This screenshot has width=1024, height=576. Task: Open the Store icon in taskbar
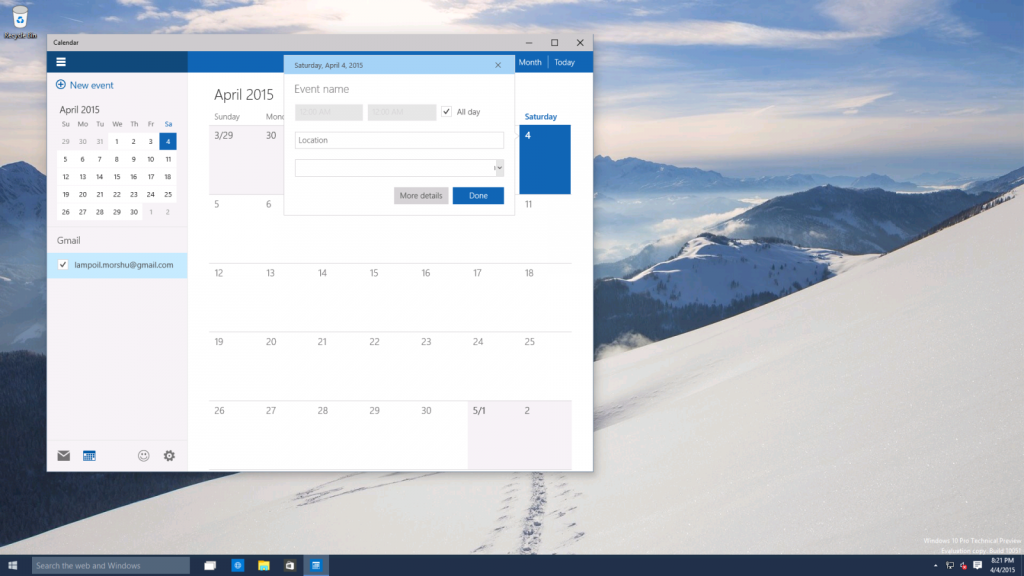pos(290,566)
